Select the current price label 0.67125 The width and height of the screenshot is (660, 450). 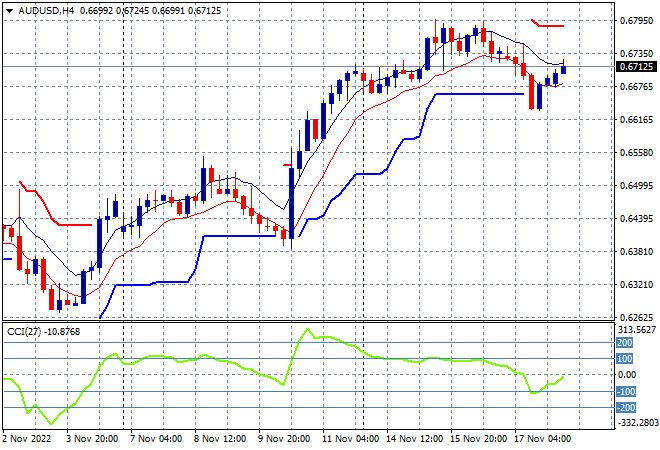pyautogui.click(x=636, y=67)
